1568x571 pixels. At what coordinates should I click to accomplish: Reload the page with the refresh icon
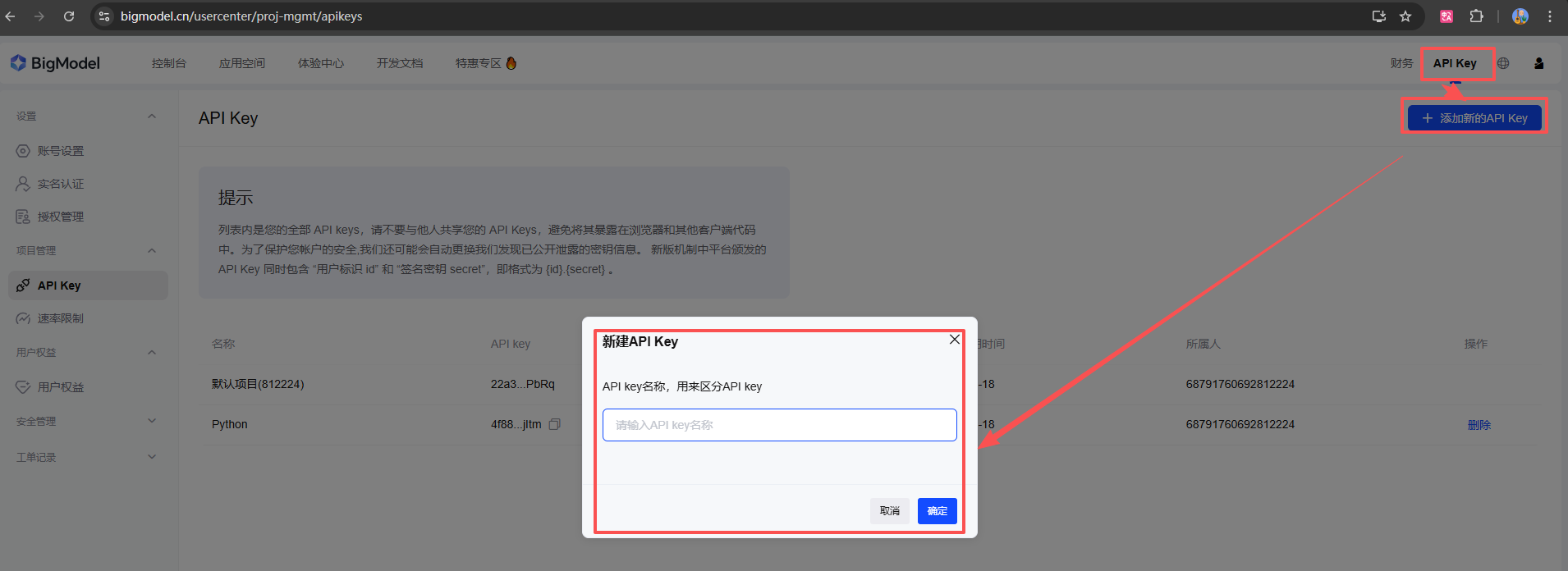pyautogui.click(x=69, y=16)
